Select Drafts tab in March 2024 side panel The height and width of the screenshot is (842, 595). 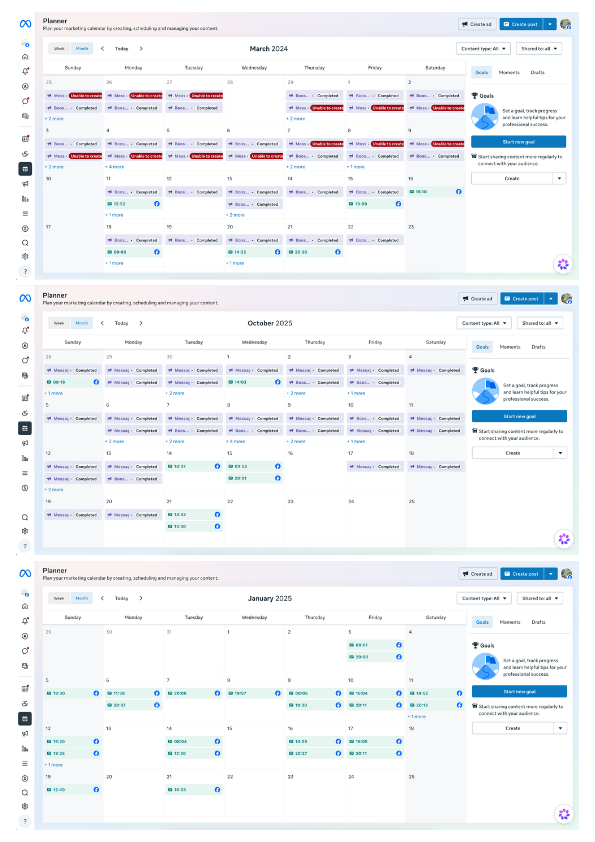[x=538, y=72]
